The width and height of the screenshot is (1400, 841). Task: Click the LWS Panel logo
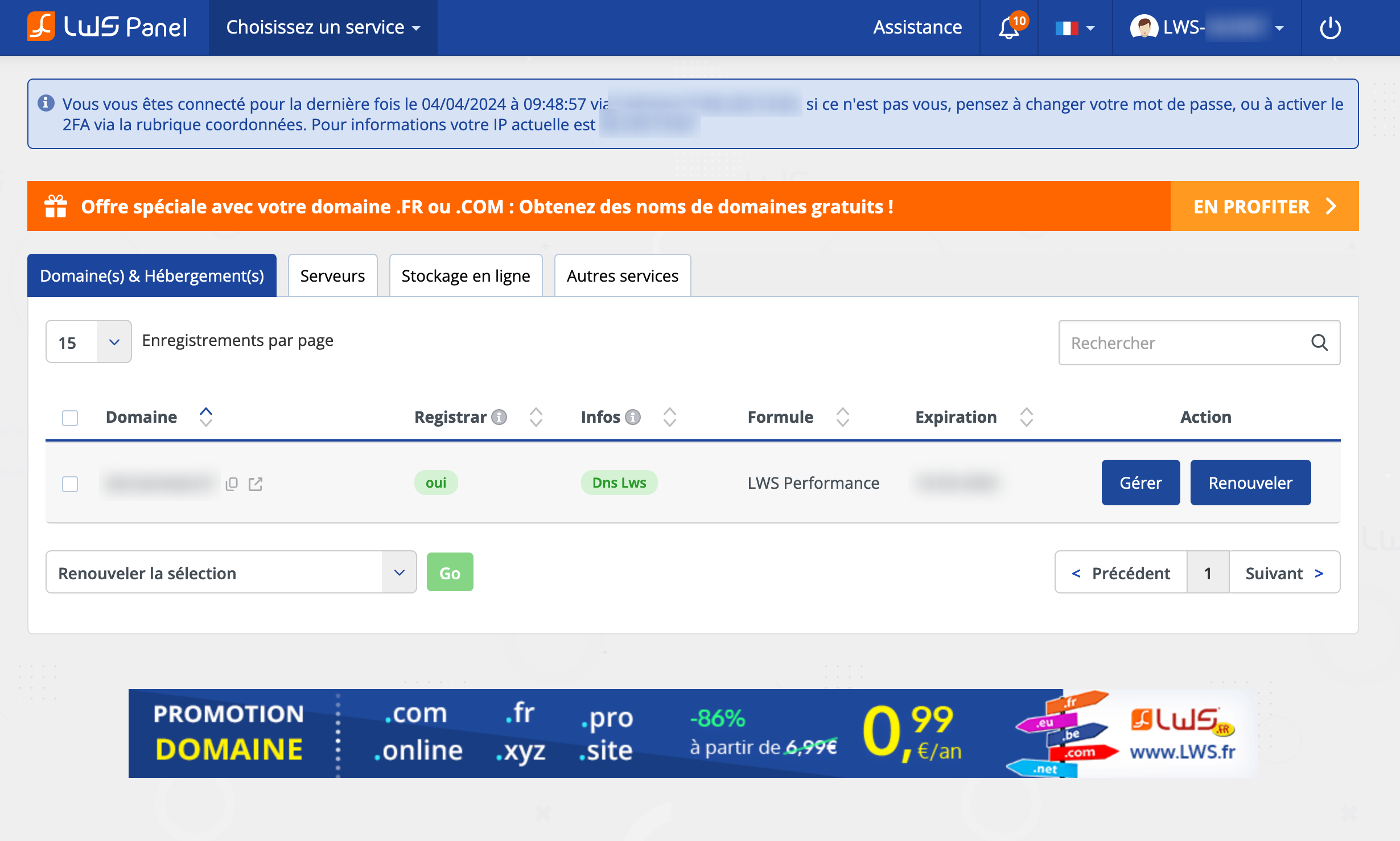tap(107, 27)
